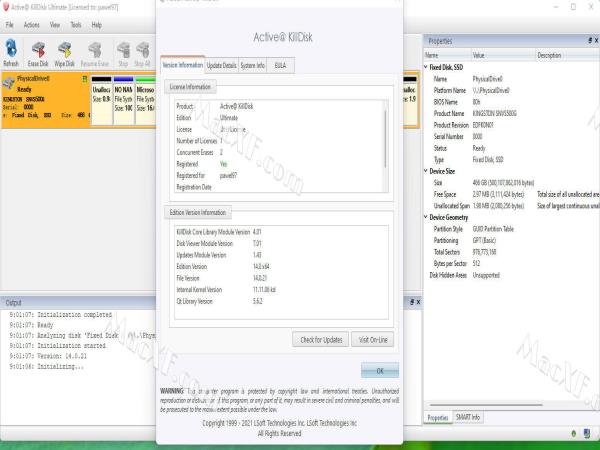Image resolution: width=600 pixels, height=450 pixels.
Task: Switch to the Version Information tab
Action: (183, 65)
